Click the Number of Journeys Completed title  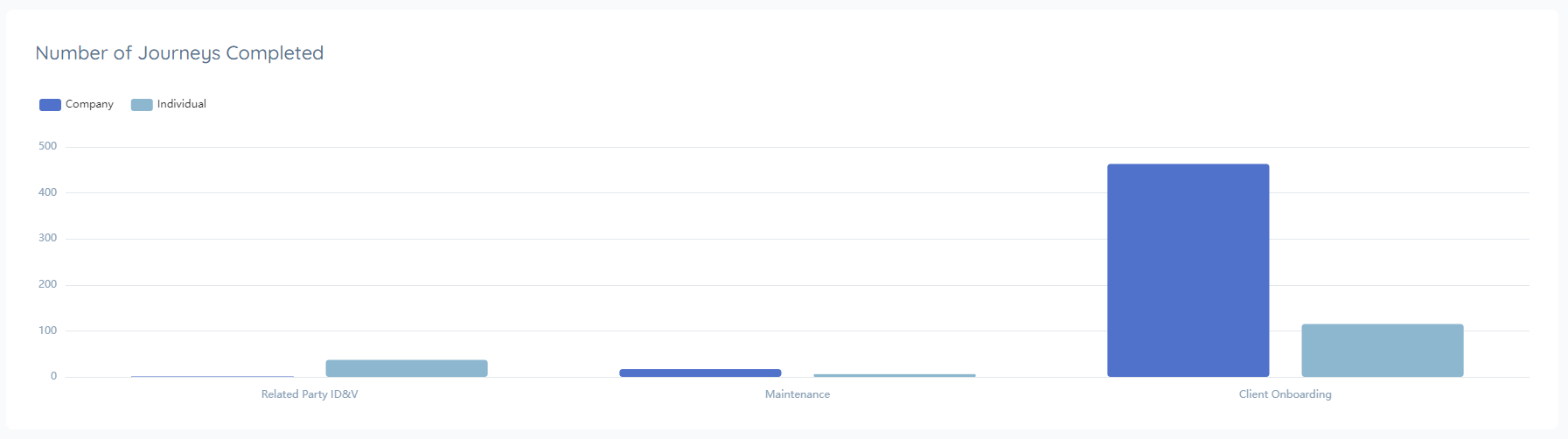(x=179, y=53)
